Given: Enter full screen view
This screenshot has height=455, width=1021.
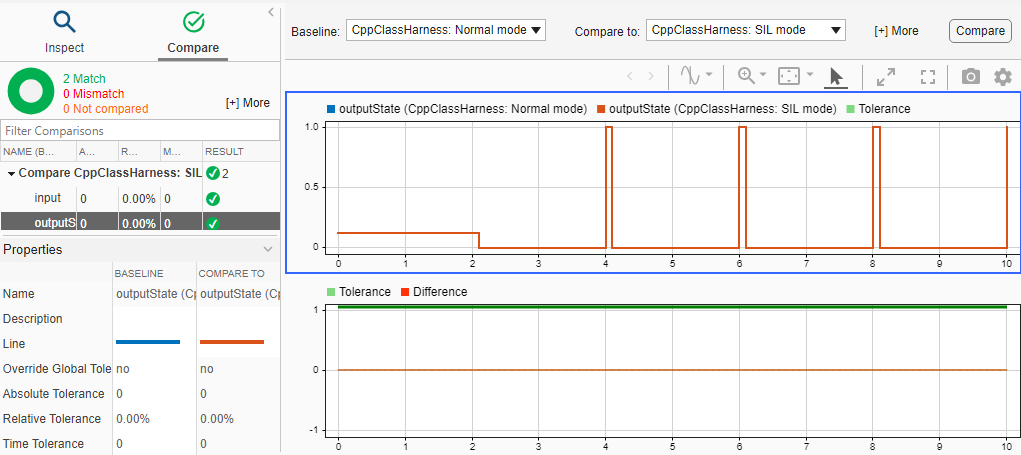Looking at the screenshot, I should click(928, 76).
